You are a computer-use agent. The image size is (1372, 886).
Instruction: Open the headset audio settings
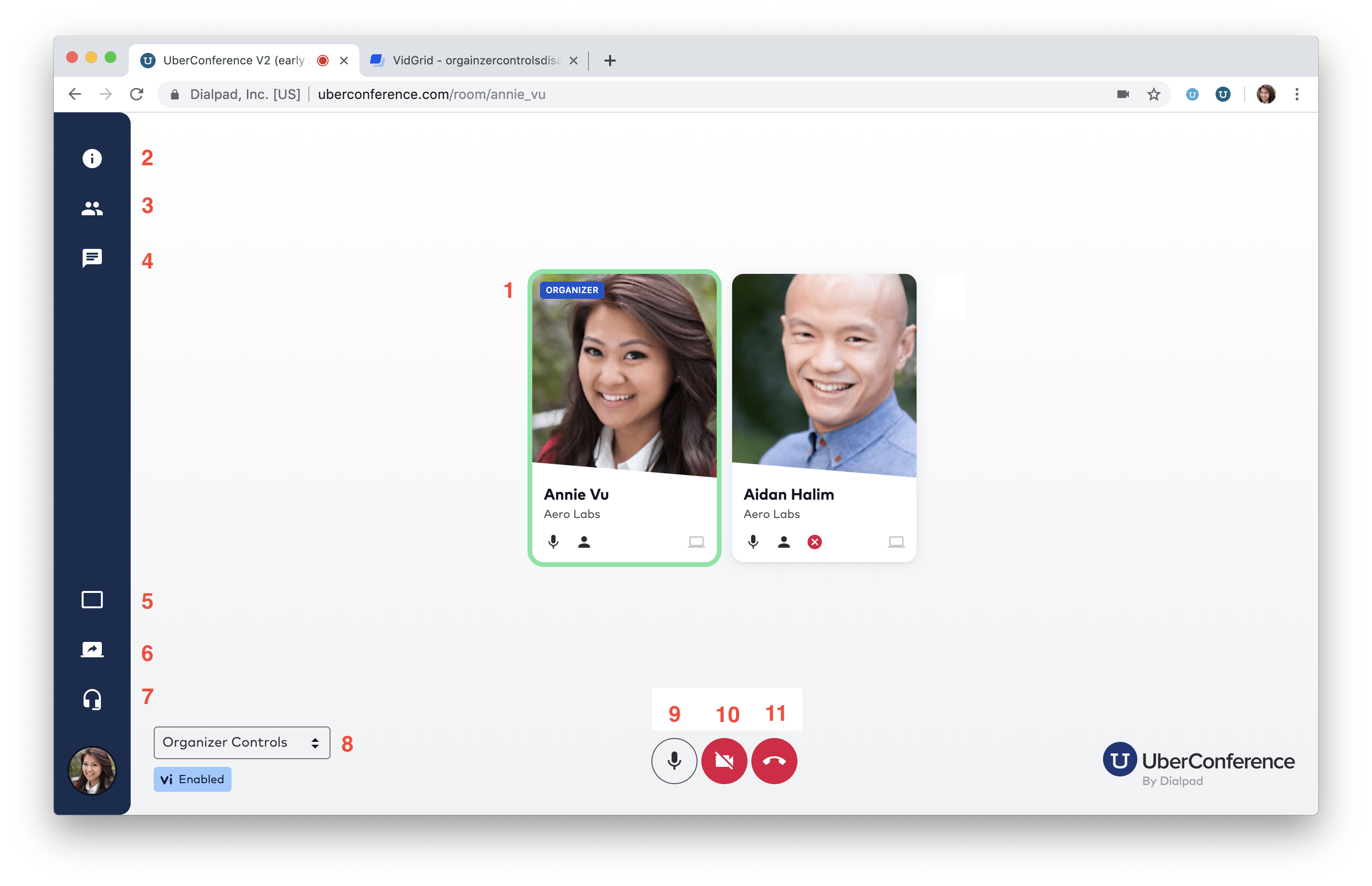(x=91, y=699)
